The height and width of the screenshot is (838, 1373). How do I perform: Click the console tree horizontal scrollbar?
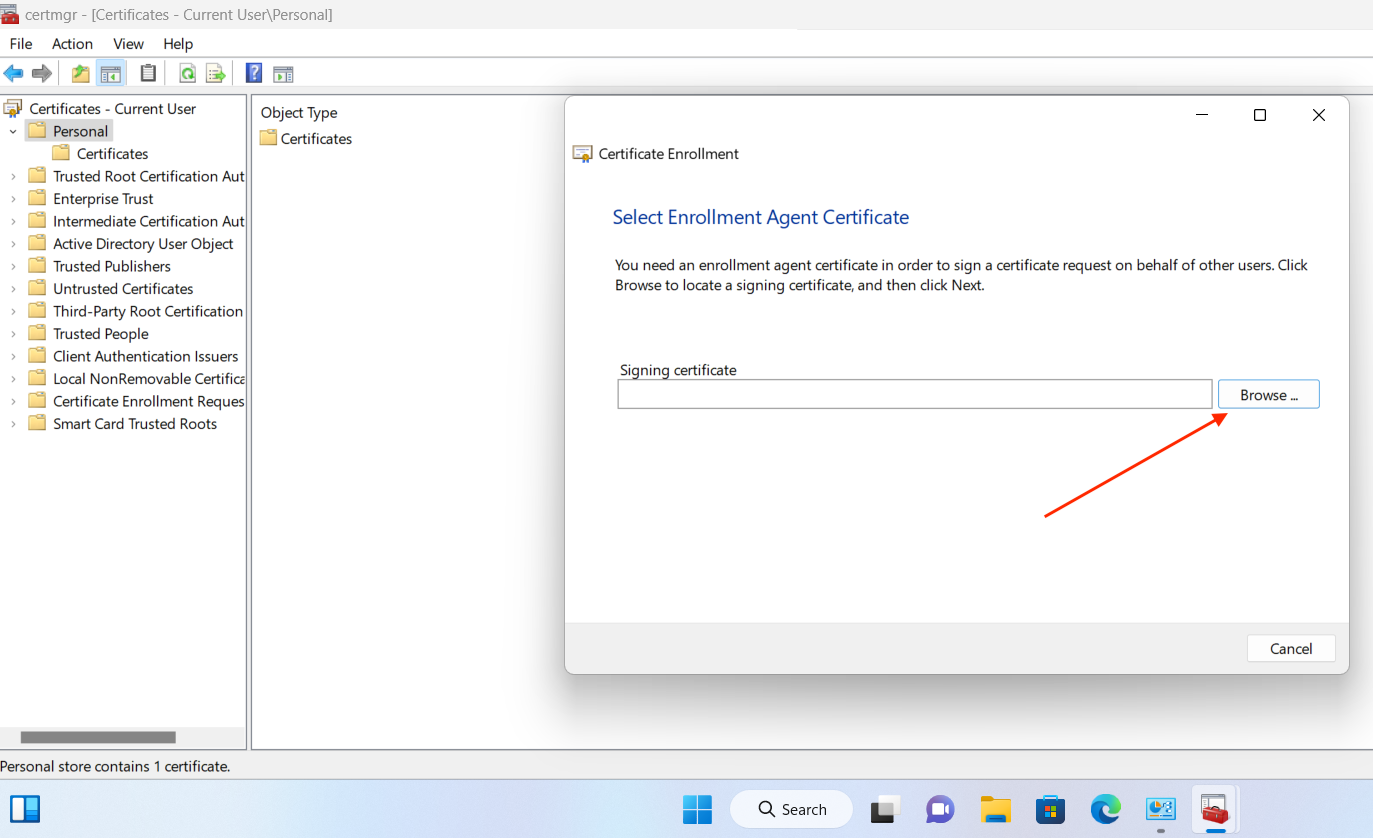(98, 737)
